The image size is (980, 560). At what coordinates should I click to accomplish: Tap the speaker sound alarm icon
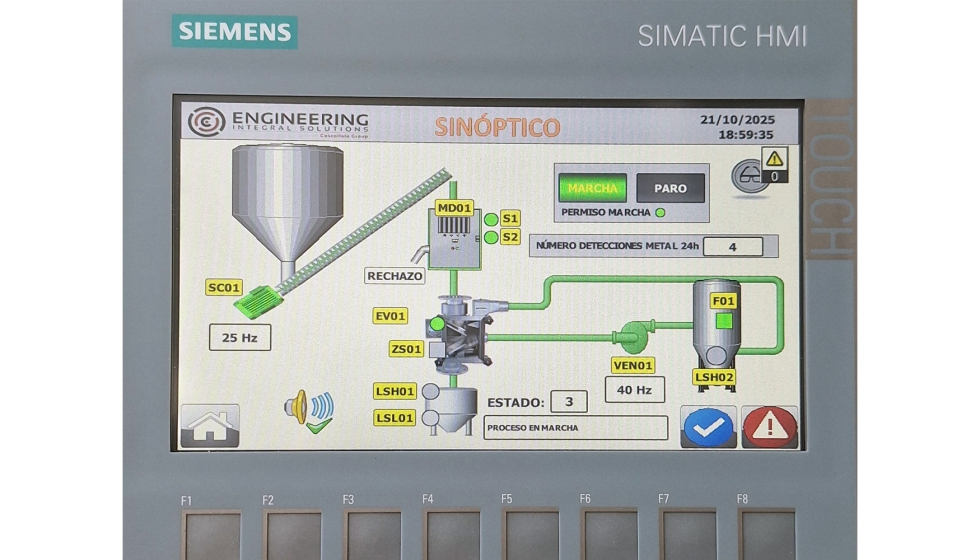[x=309, y=411]
